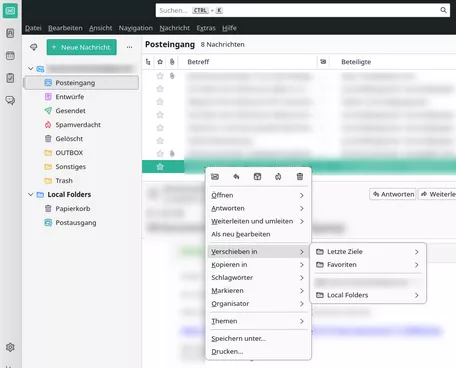Open the Calendar space icon
Image resolution: width=456 pixels, height=368 pixels.
[x=10, y=55]
